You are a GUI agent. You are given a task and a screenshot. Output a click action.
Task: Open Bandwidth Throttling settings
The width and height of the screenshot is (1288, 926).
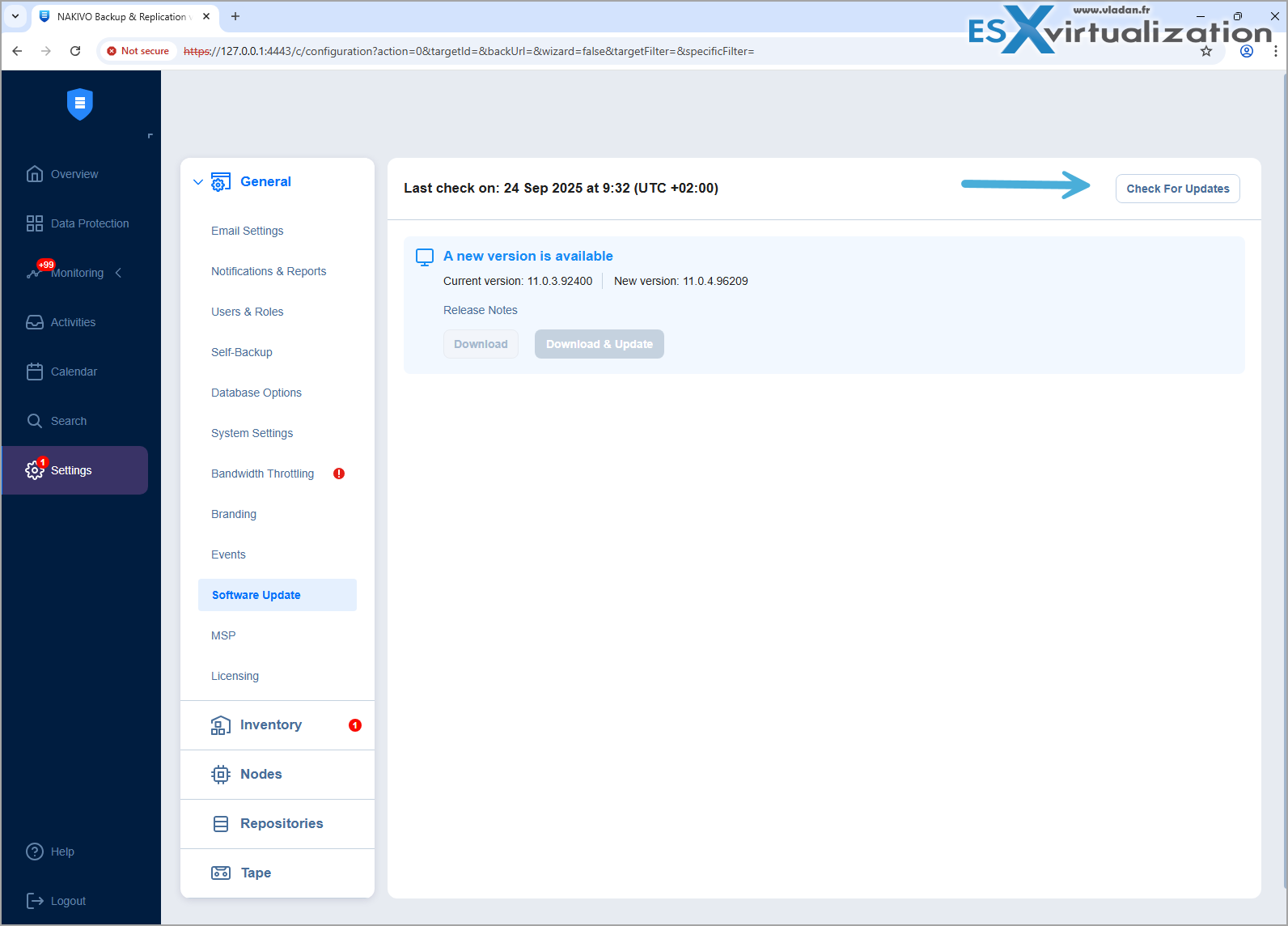coord(263,474)
